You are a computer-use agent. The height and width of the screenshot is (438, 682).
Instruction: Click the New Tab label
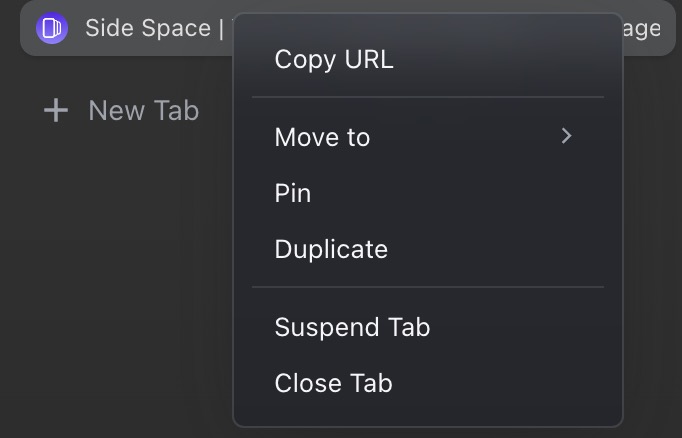[144, 110]
